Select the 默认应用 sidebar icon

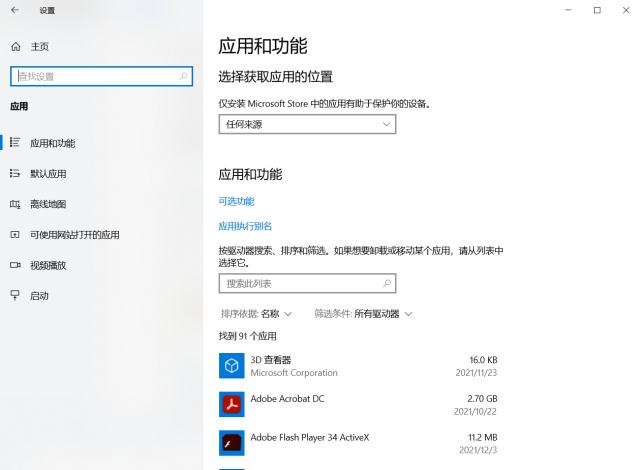(15, 173)
